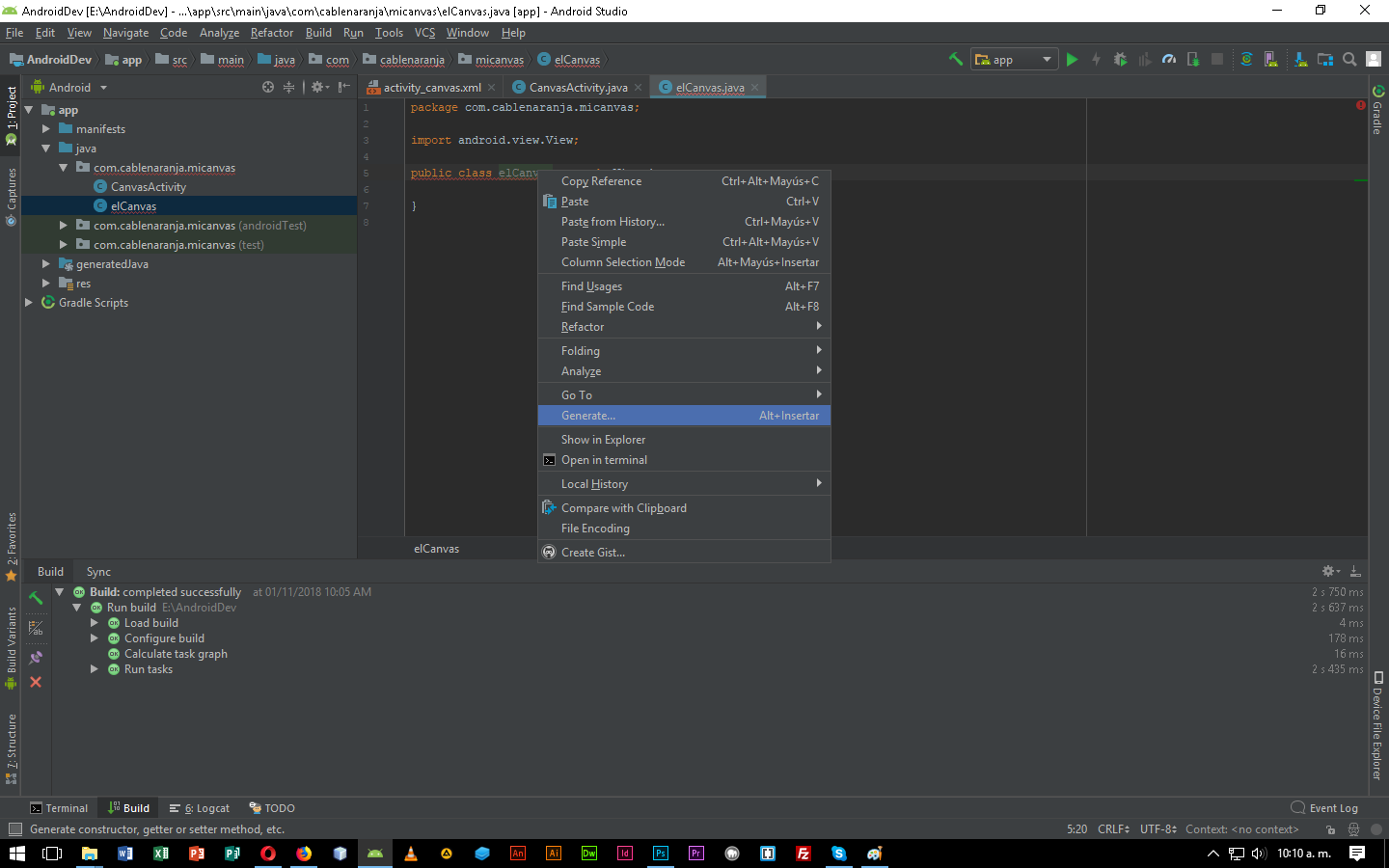Open the Terminal tool window
The height and width of the screenshot is (868, 1389).
59,808
